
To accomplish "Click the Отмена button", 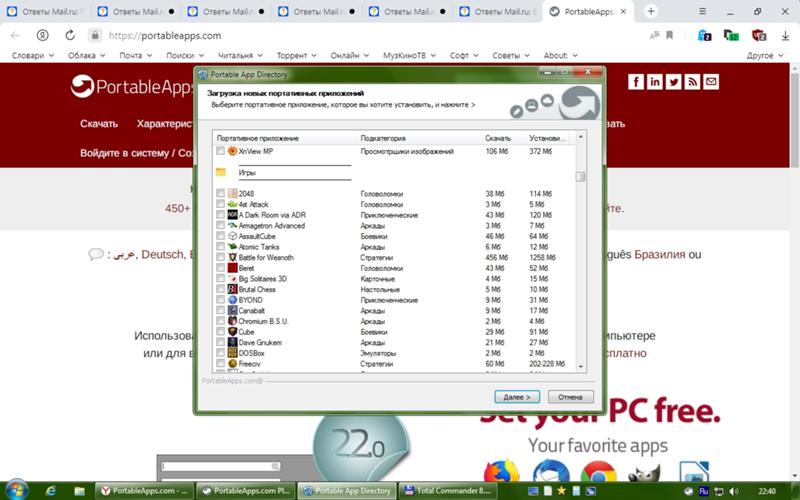I will [570, 397].
